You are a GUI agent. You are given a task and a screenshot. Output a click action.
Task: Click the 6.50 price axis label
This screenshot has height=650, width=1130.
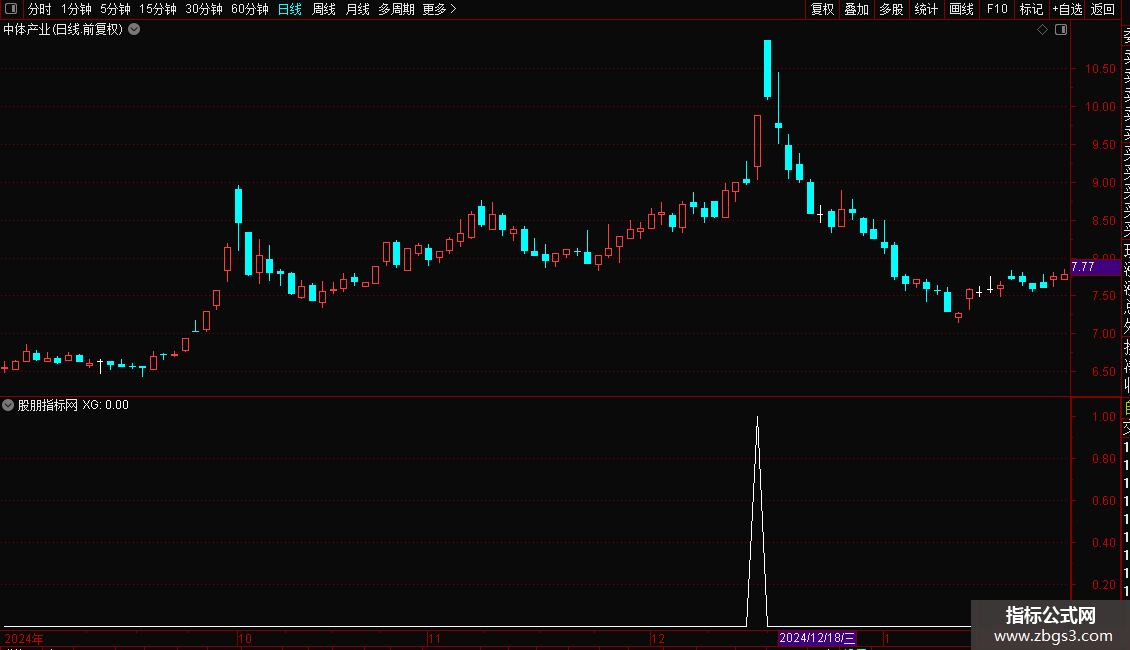coord(1103,372)
